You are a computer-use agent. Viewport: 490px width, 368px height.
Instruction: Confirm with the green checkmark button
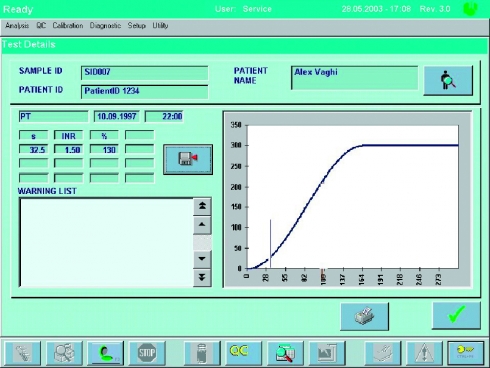coord(456,315)
